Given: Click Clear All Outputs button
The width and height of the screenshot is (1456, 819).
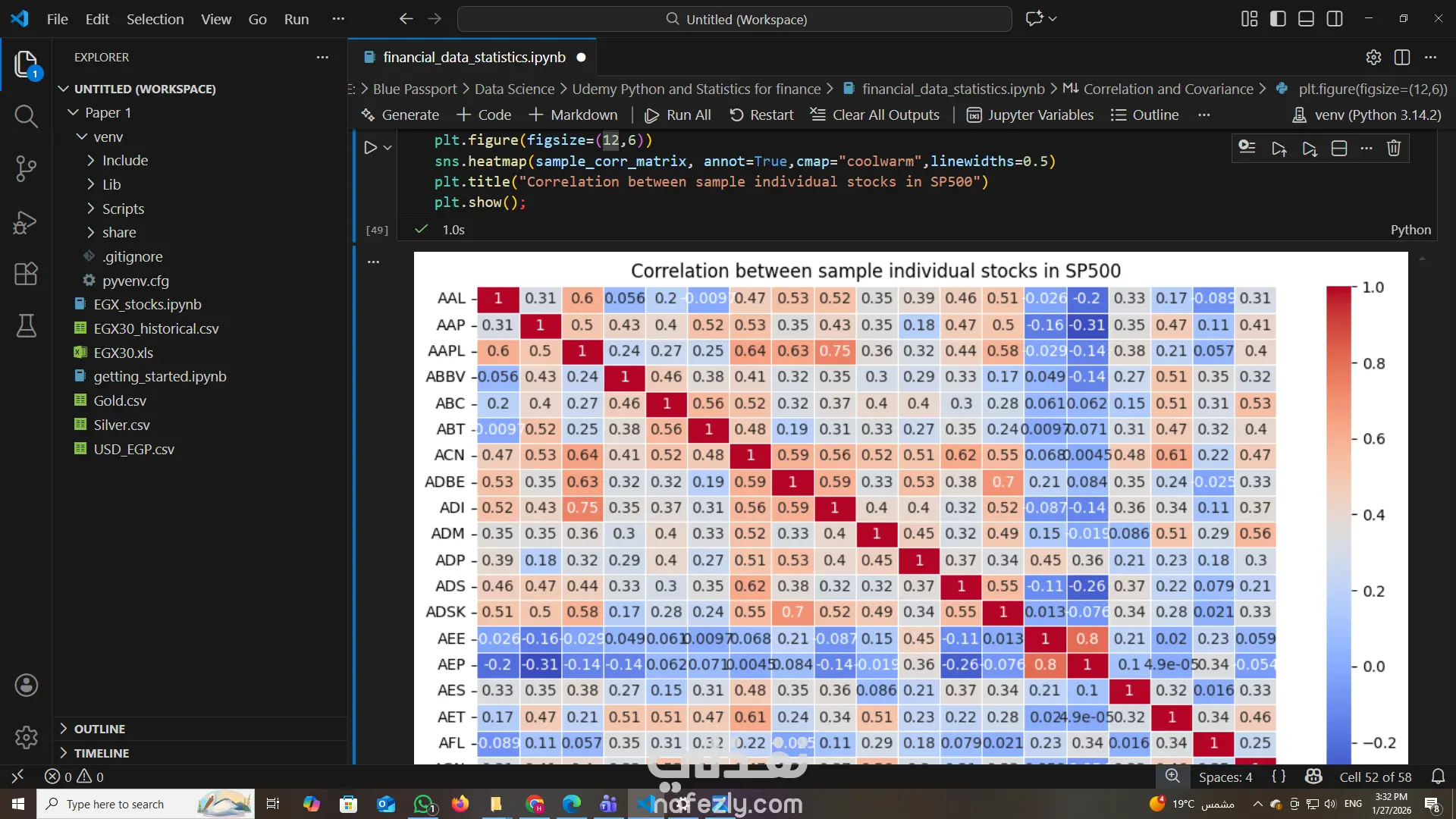Looking at the screenshot, I should tap(875, 115).
